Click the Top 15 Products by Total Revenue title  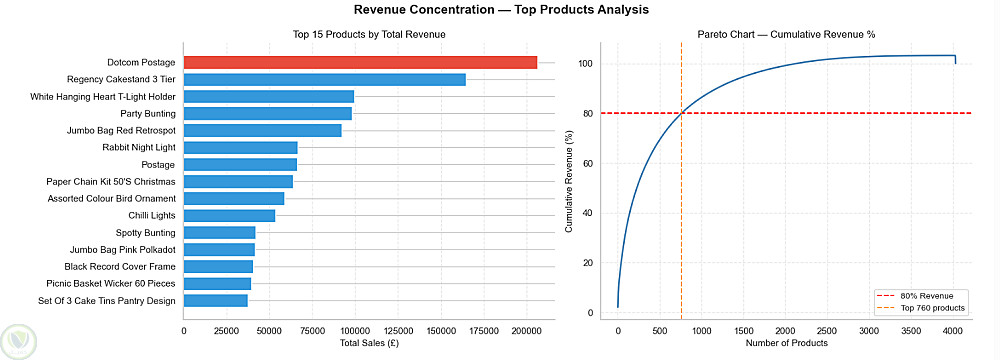(369, 34)
